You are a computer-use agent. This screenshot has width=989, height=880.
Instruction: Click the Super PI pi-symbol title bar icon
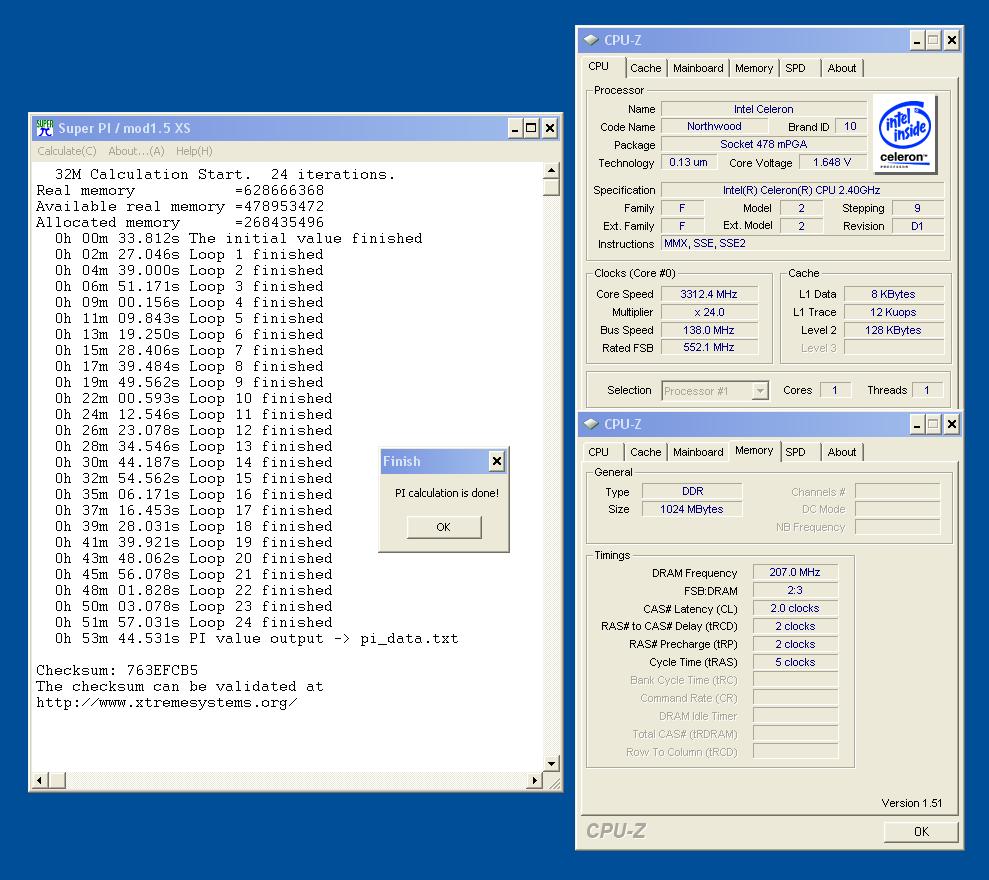point(44,128)
